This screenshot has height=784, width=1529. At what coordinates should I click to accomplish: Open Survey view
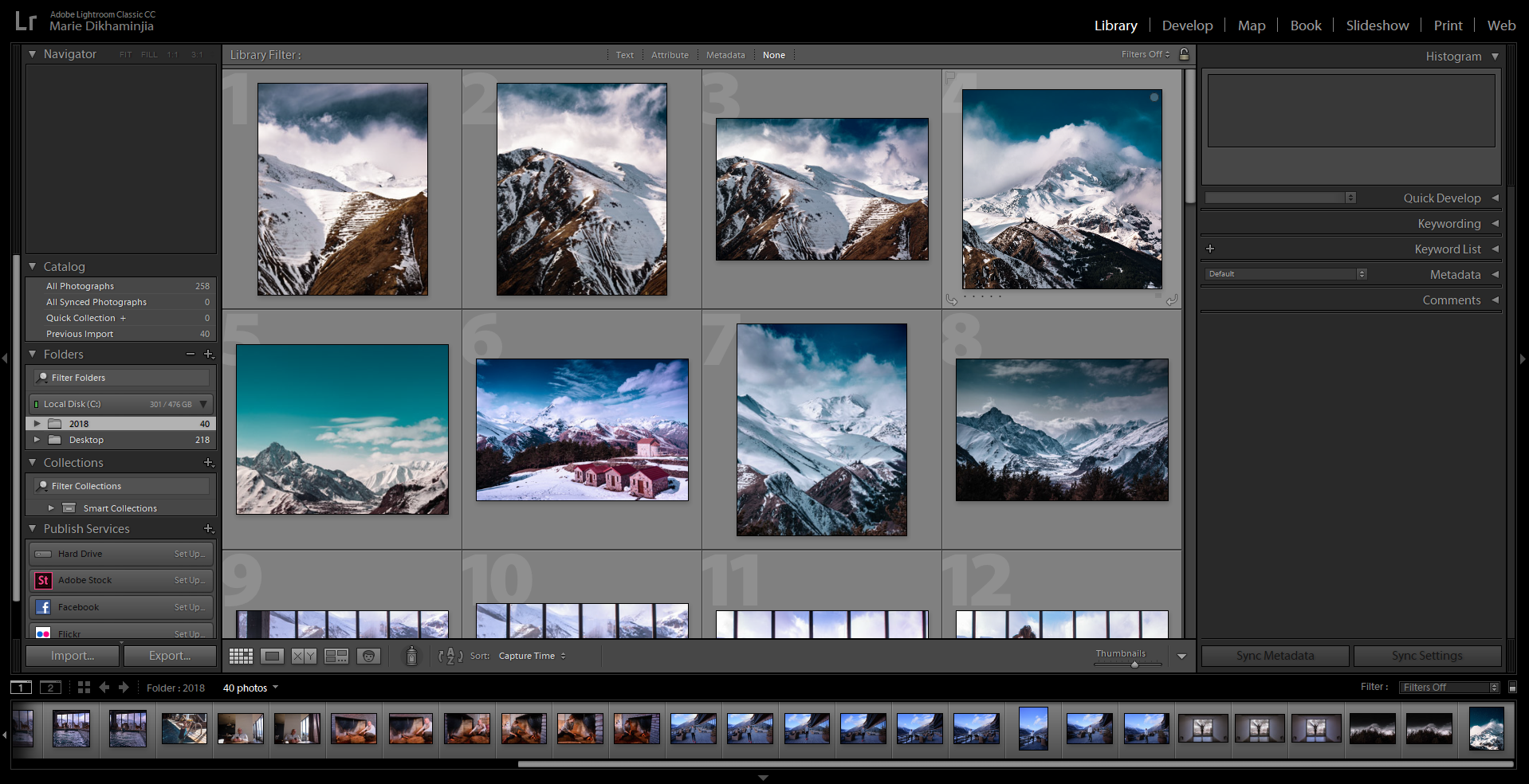click(336, 656)
